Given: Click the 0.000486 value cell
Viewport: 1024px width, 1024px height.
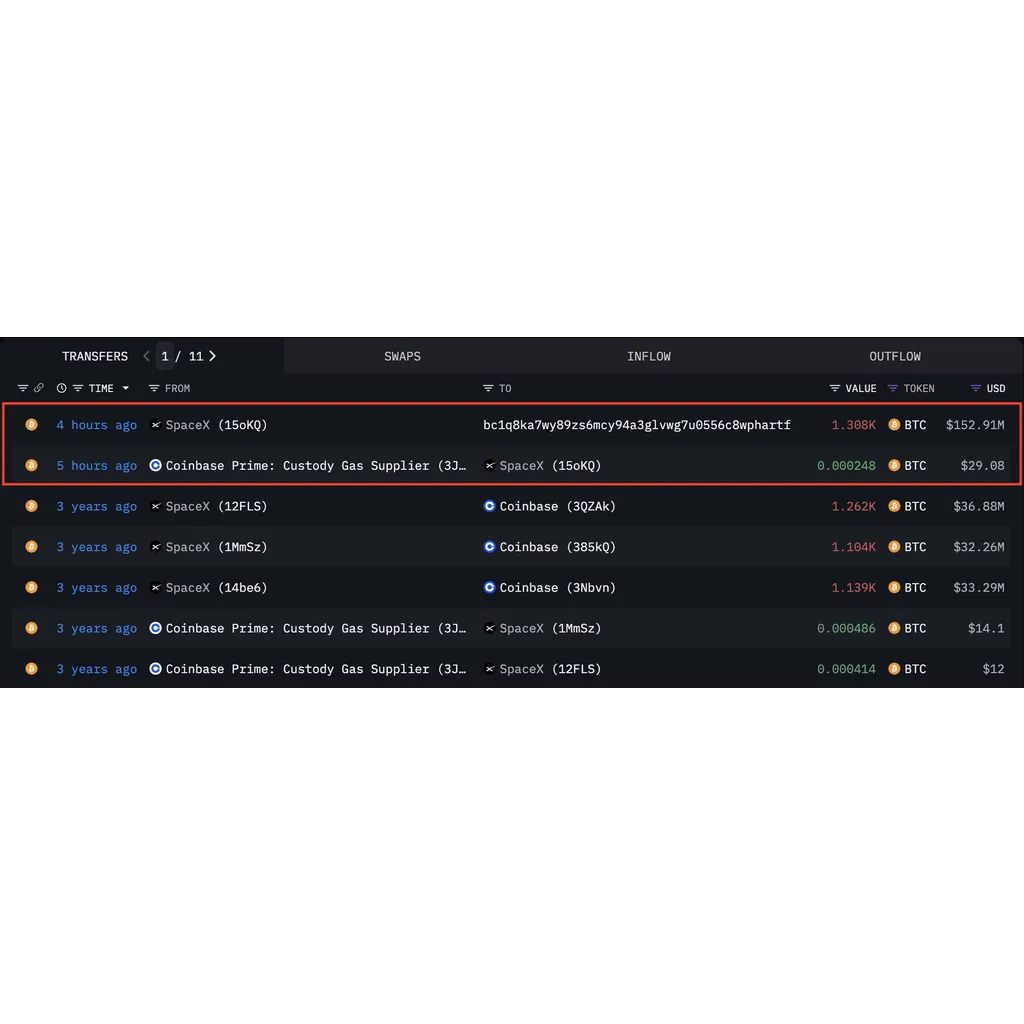Looking at the screenshot, I should coord(846,628).
